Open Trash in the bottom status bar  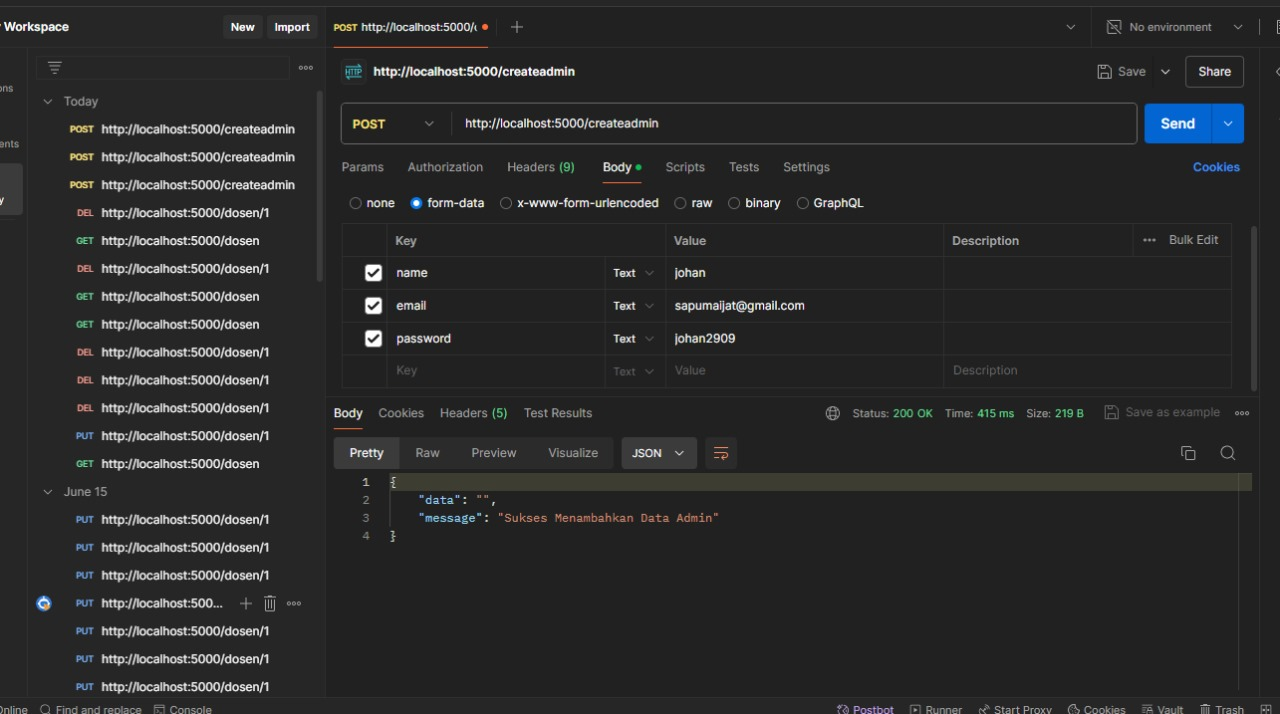(x=1222, y=709)
